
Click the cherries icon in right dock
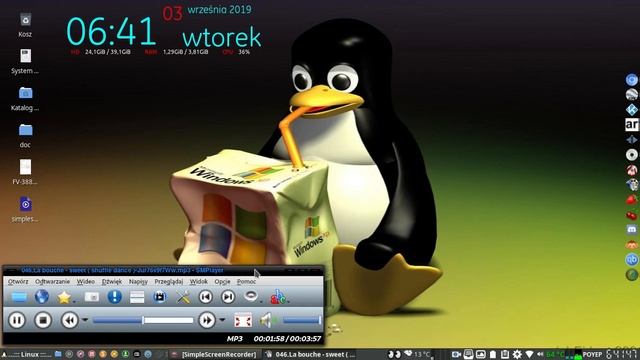pos(632,215)
